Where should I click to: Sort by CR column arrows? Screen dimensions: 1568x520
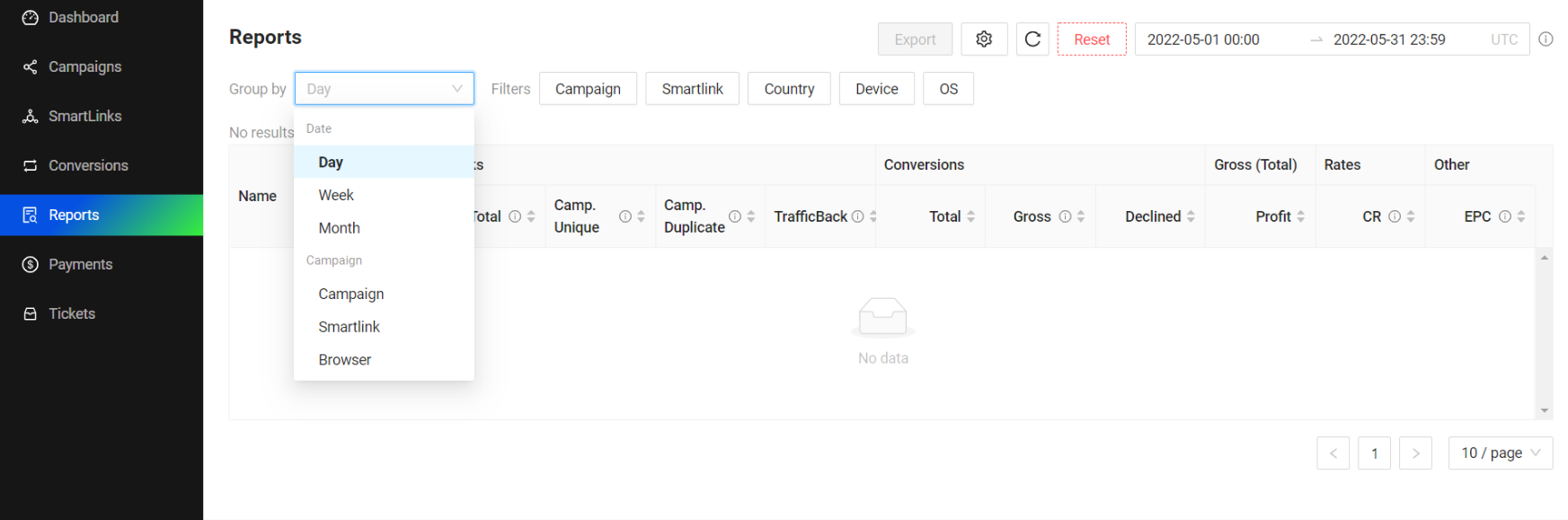pos(1411,216)
